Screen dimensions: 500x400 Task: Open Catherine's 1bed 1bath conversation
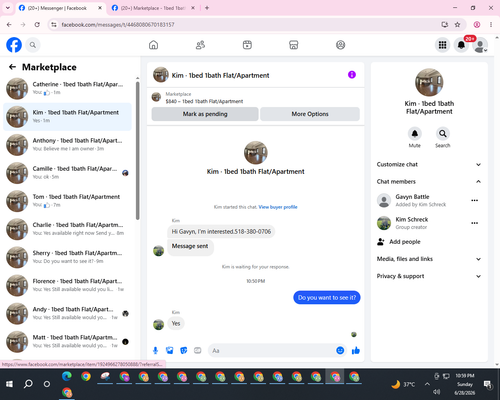click(x=68, y=88)
